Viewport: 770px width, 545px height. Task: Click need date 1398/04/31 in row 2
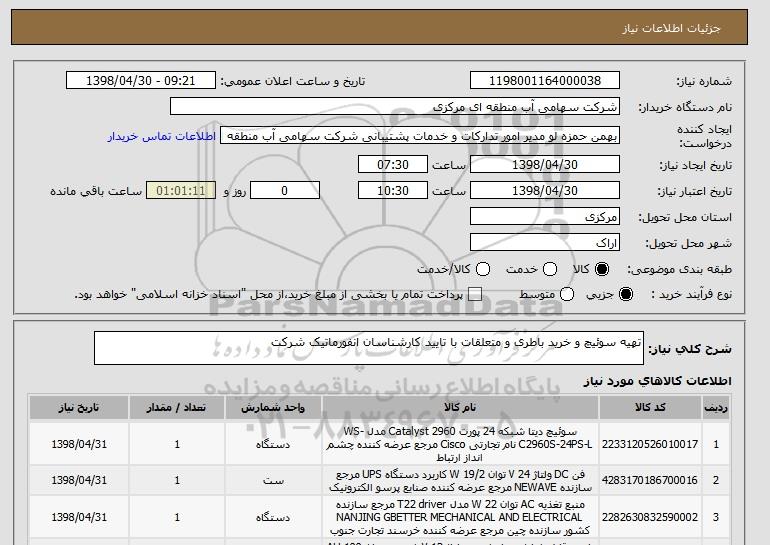click(x=79, y=480)
